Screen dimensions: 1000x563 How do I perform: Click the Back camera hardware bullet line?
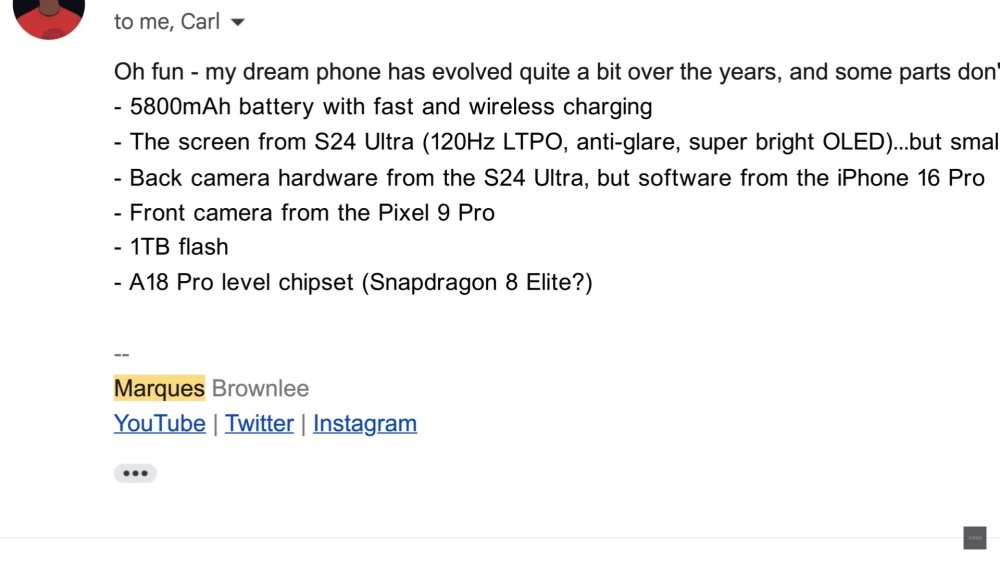click(x=549, y=178)
